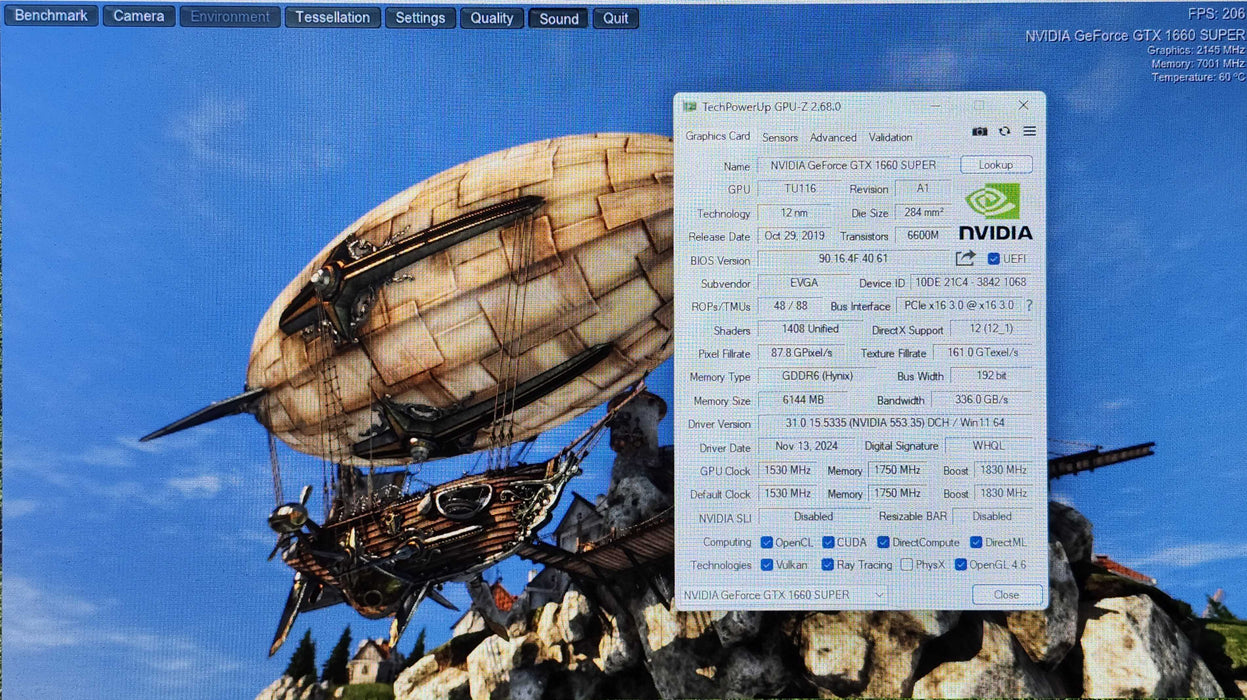The image size is (1247, 700).
Task: Click the Name field showing GTX 1660 SUPER
Action: point(853,165)
